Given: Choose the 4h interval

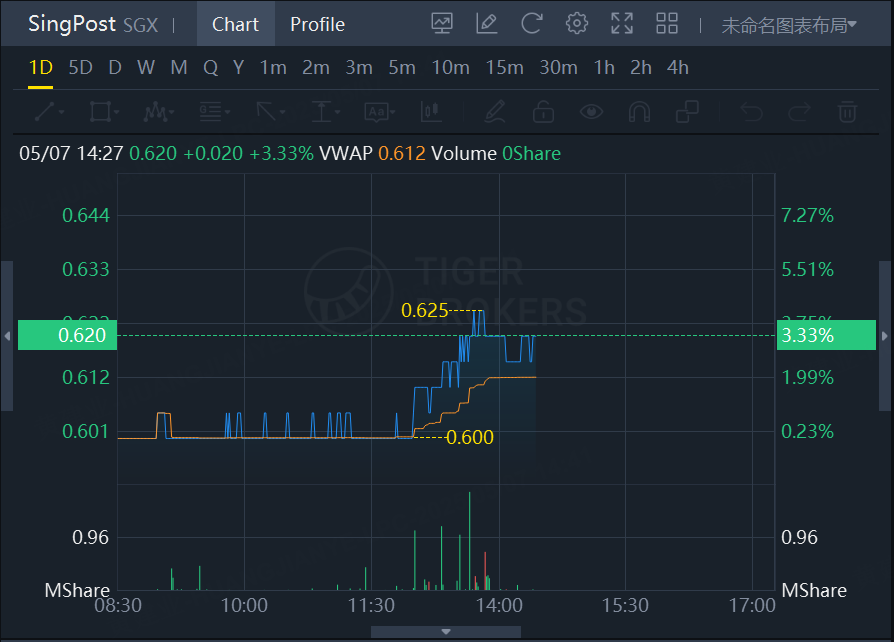Looking at the screenshot, I should pos(678,68).
